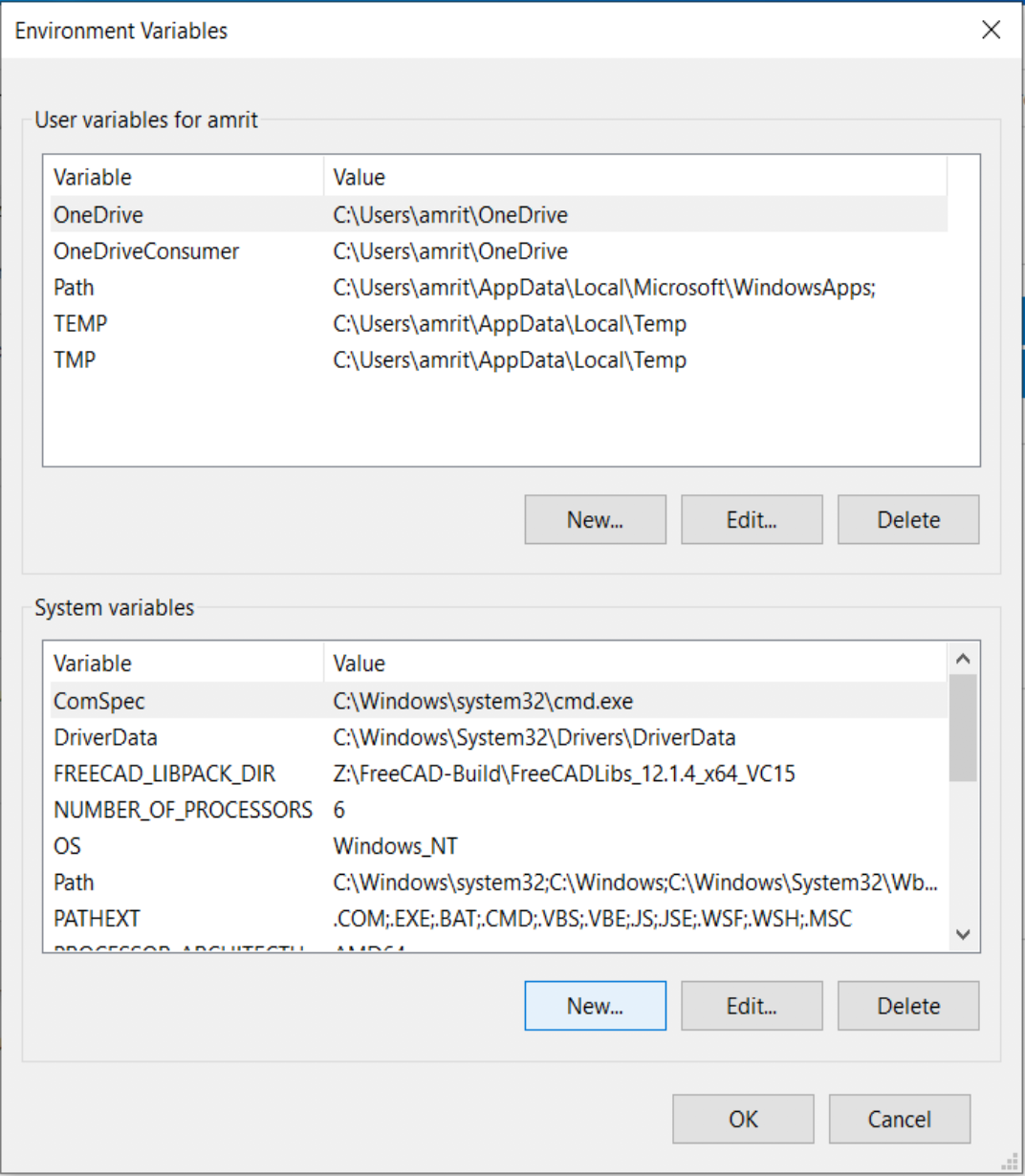Select the TEMP user variable

[x=80, y=324]
